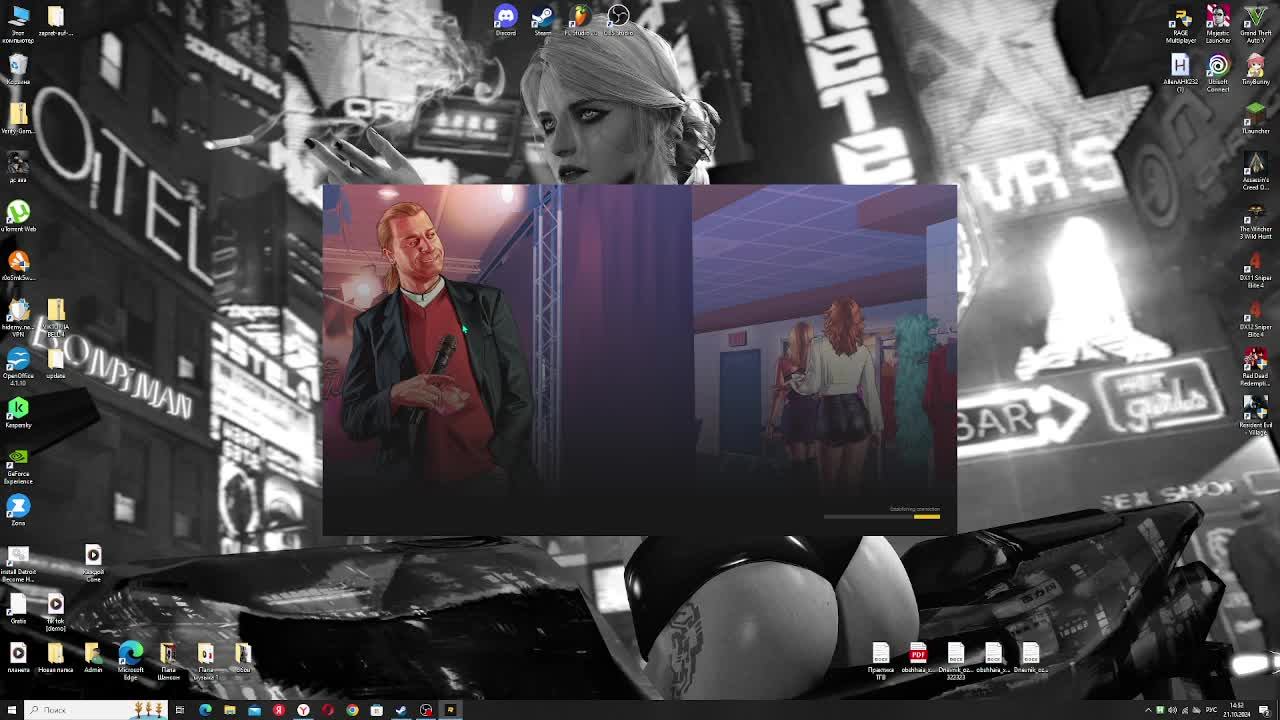Select the Resident Evil Village shortcut
The height and width of the screenshot is (720, 1280).
(x=1256, y=415)
